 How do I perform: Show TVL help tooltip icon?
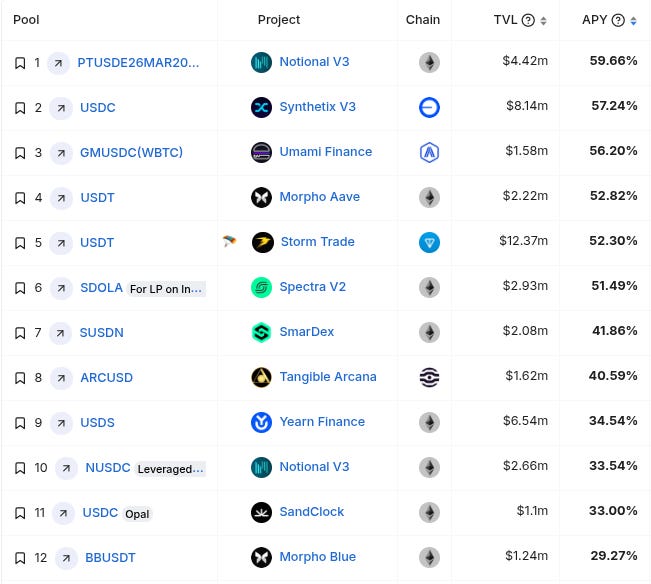[528, 20]
